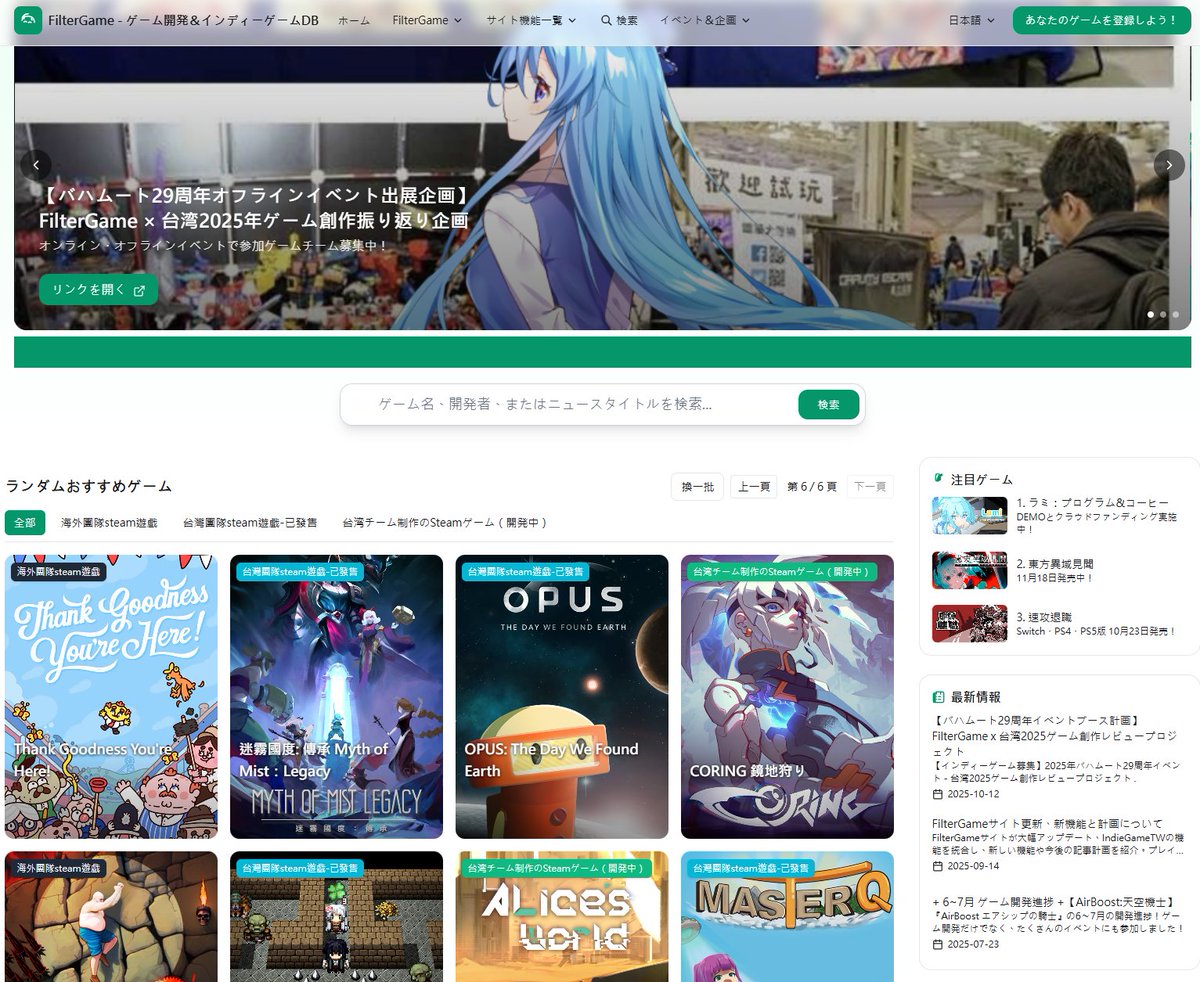This screenshot has height=982, width=1200.
Task: Click the FilterGame logo icon
Action: pyautogui.click(x=28, y=20)
